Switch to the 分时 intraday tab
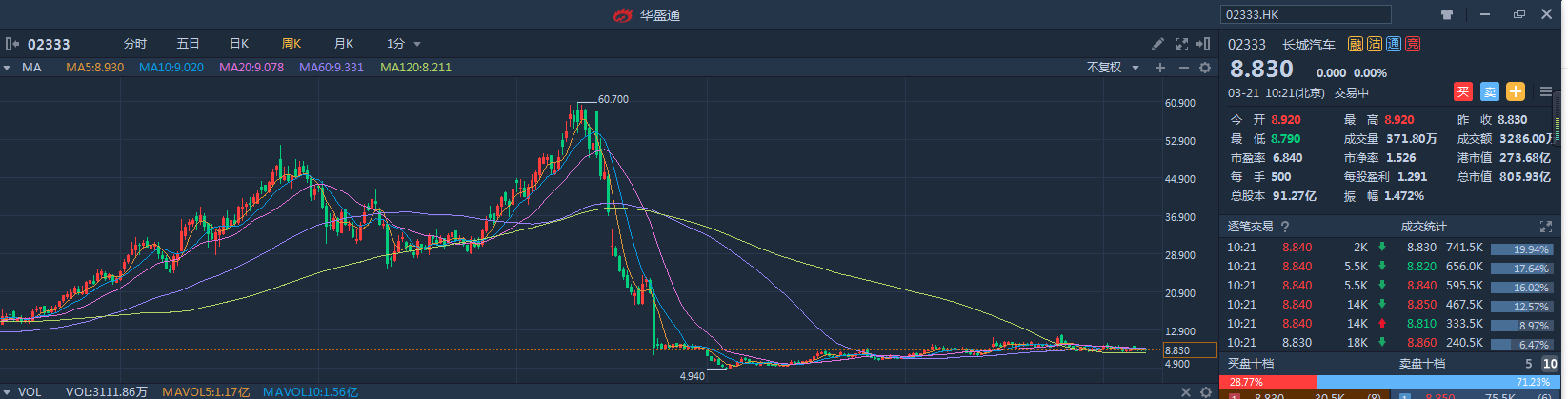1568x399 pixels. [135, 44]
